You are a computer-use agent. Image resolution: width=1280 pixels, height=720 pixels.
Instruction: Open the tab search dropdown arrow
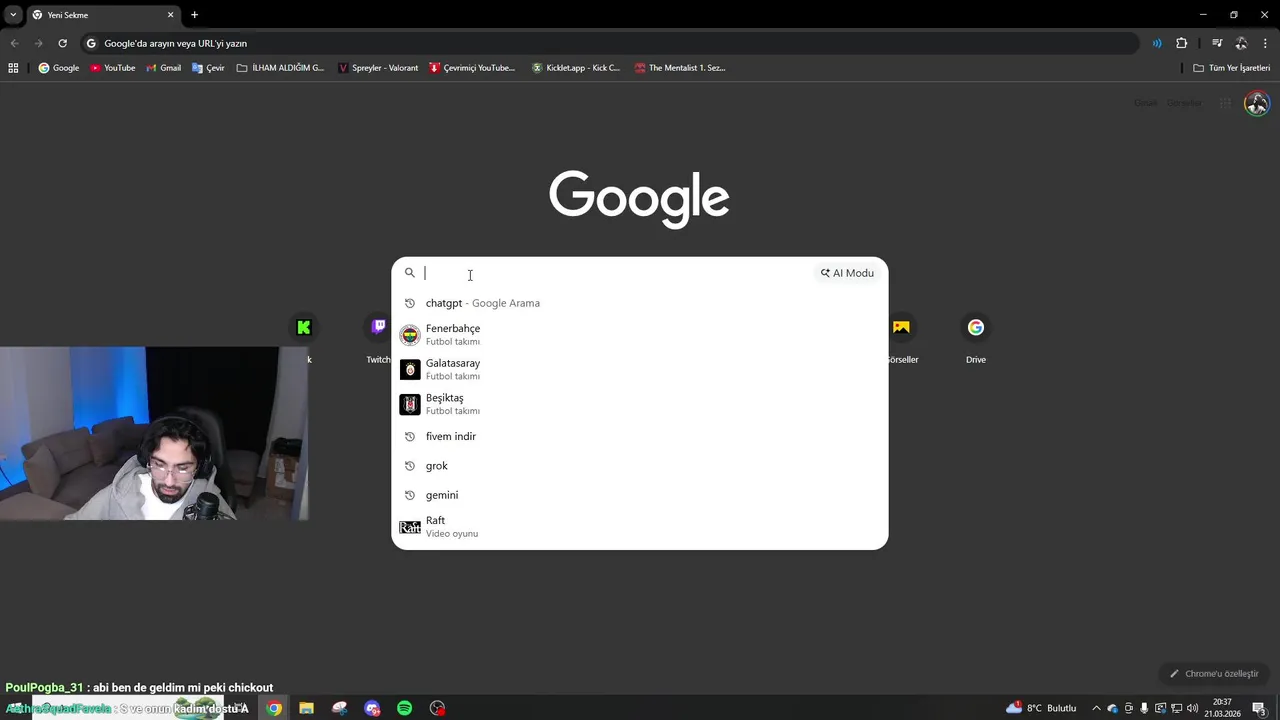(13, 15)
